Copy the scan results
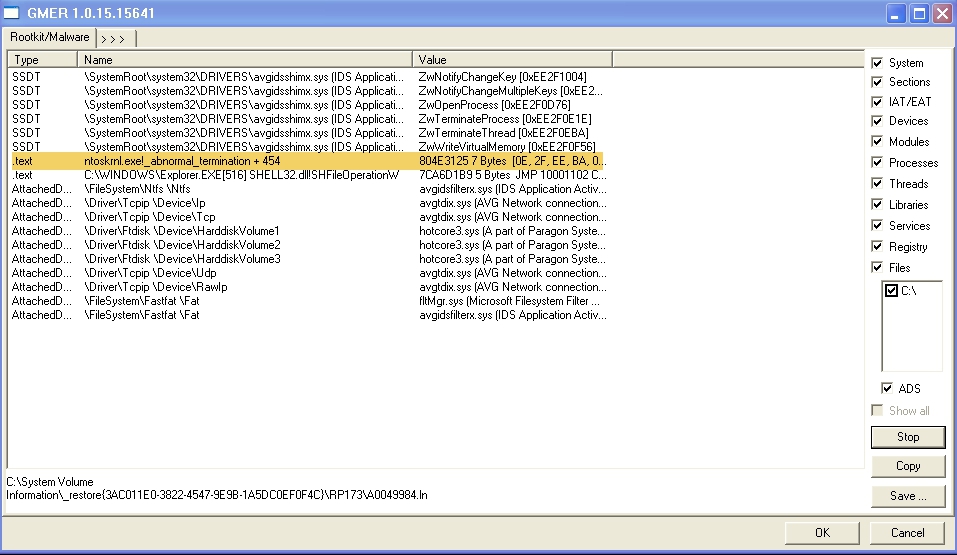This screenshot has width=957, height=555. (x=908, y=466)
